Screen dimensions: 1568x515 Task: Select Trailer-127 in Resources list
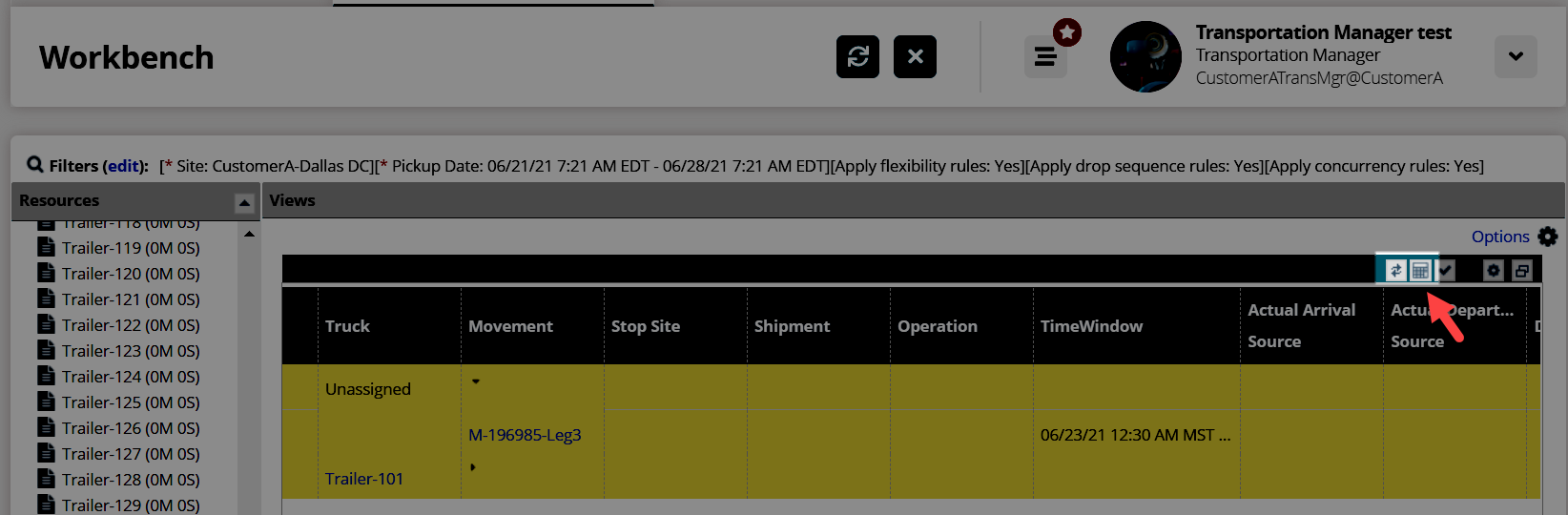tap(131, 454)
